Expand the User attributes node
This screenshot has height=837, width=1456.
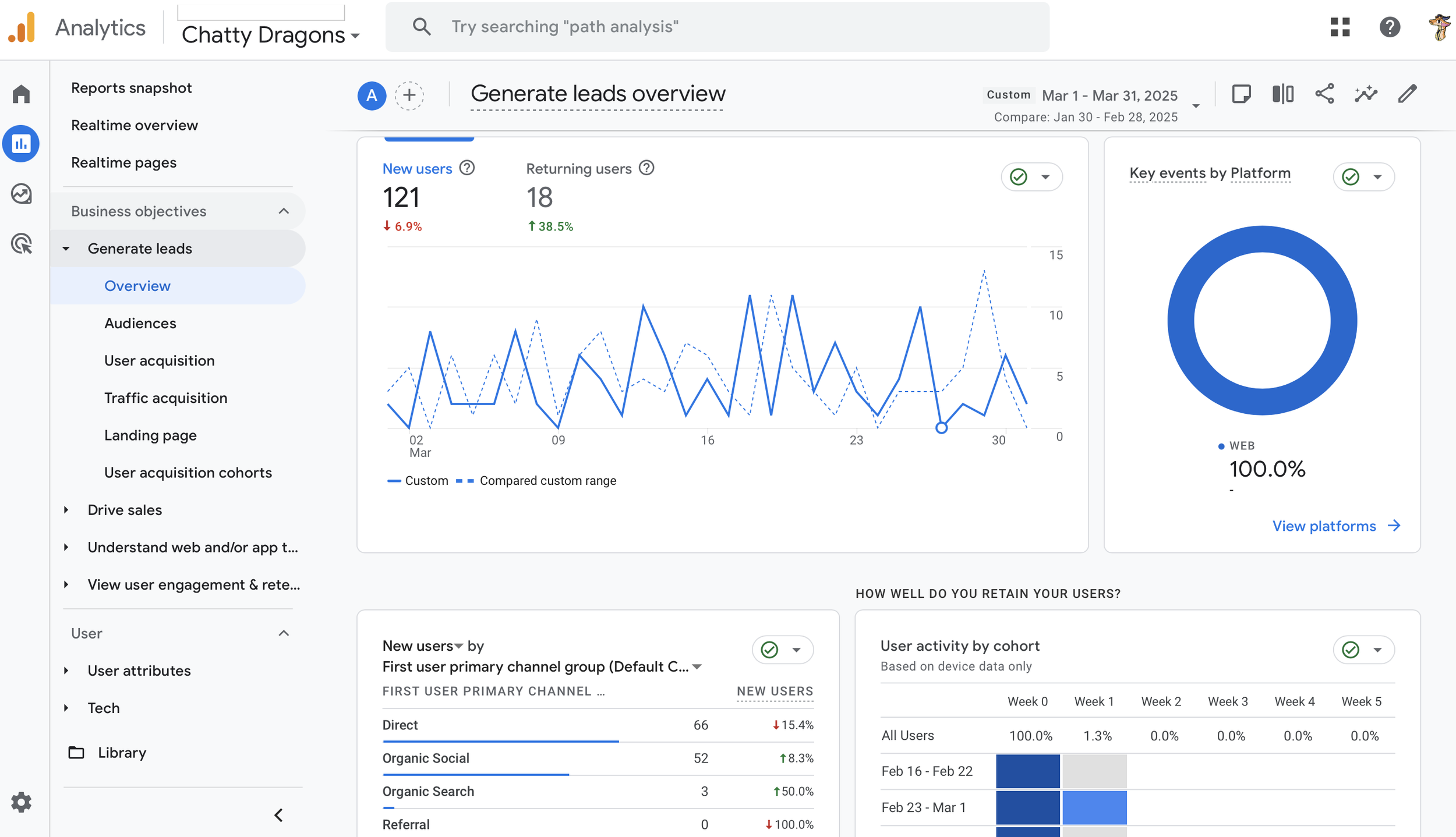[x=66, y=671]
